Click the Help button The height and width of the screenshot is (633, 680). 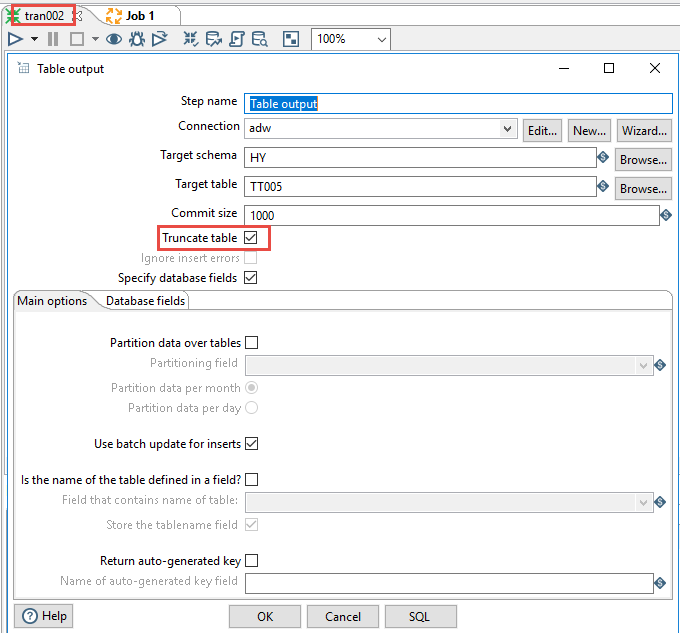coord(46,616)
